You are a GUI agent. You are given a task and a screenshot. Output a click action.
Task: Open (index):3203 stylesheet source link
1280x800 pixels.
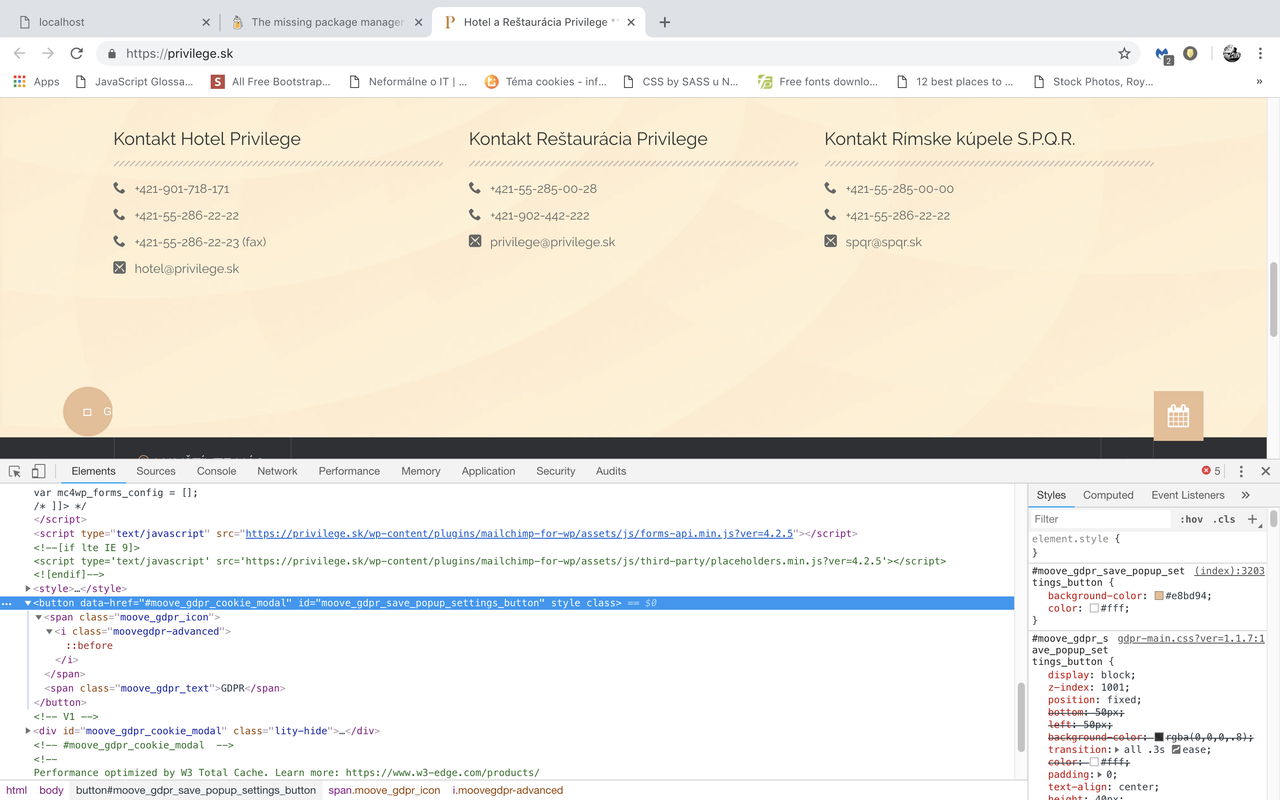(1230, 571)
